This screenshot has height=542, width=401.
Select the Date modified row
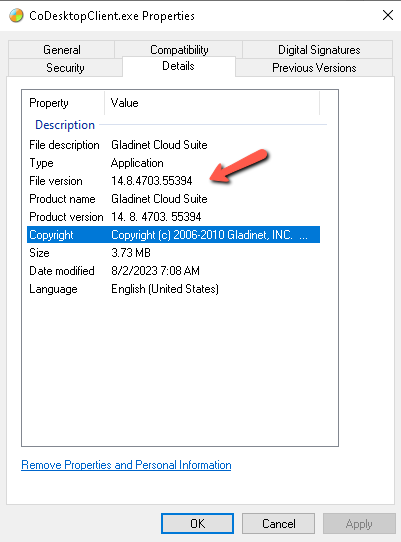pos(174,271)
